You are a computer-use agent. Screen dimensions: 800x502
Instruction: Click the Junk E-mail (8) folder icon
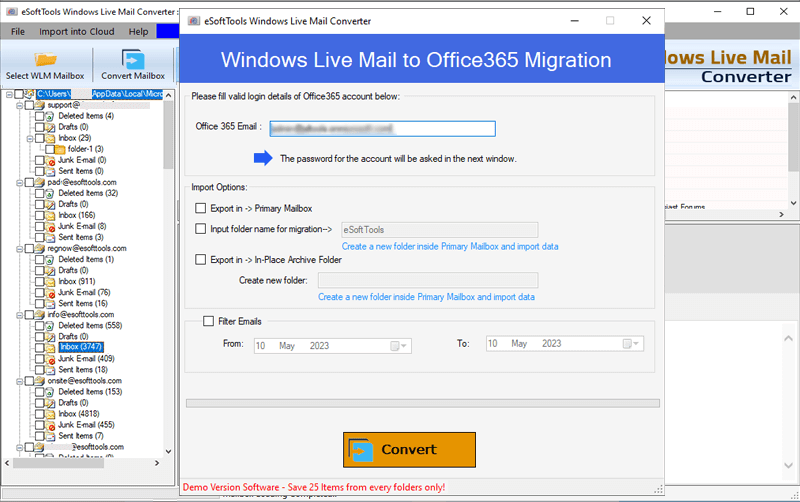point(50,227)
